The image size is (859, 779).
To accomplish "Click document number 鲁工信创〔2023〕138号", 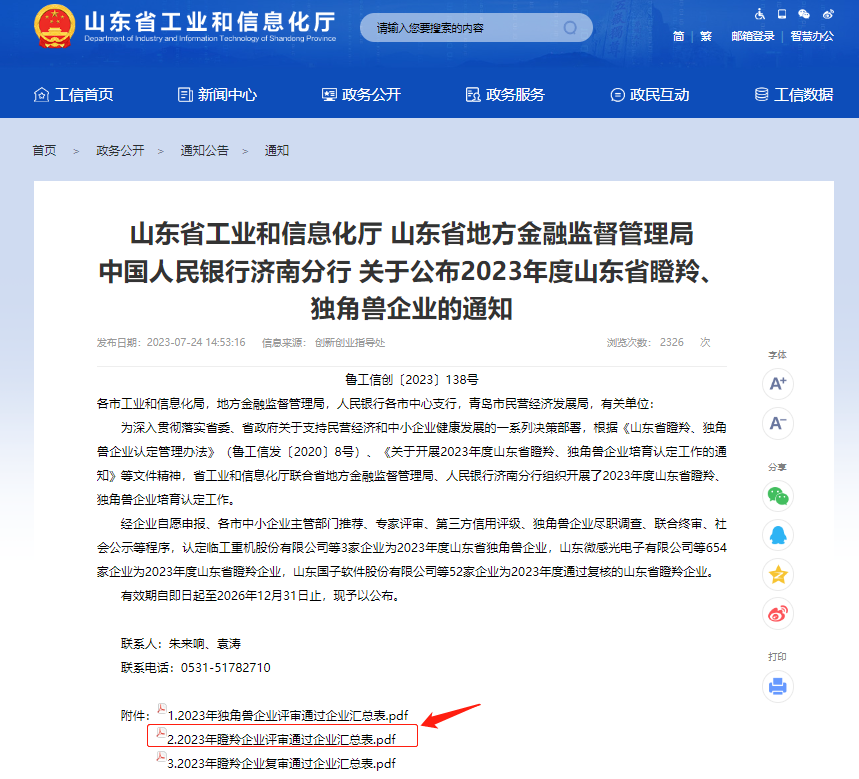I will [x=411, y=380].
